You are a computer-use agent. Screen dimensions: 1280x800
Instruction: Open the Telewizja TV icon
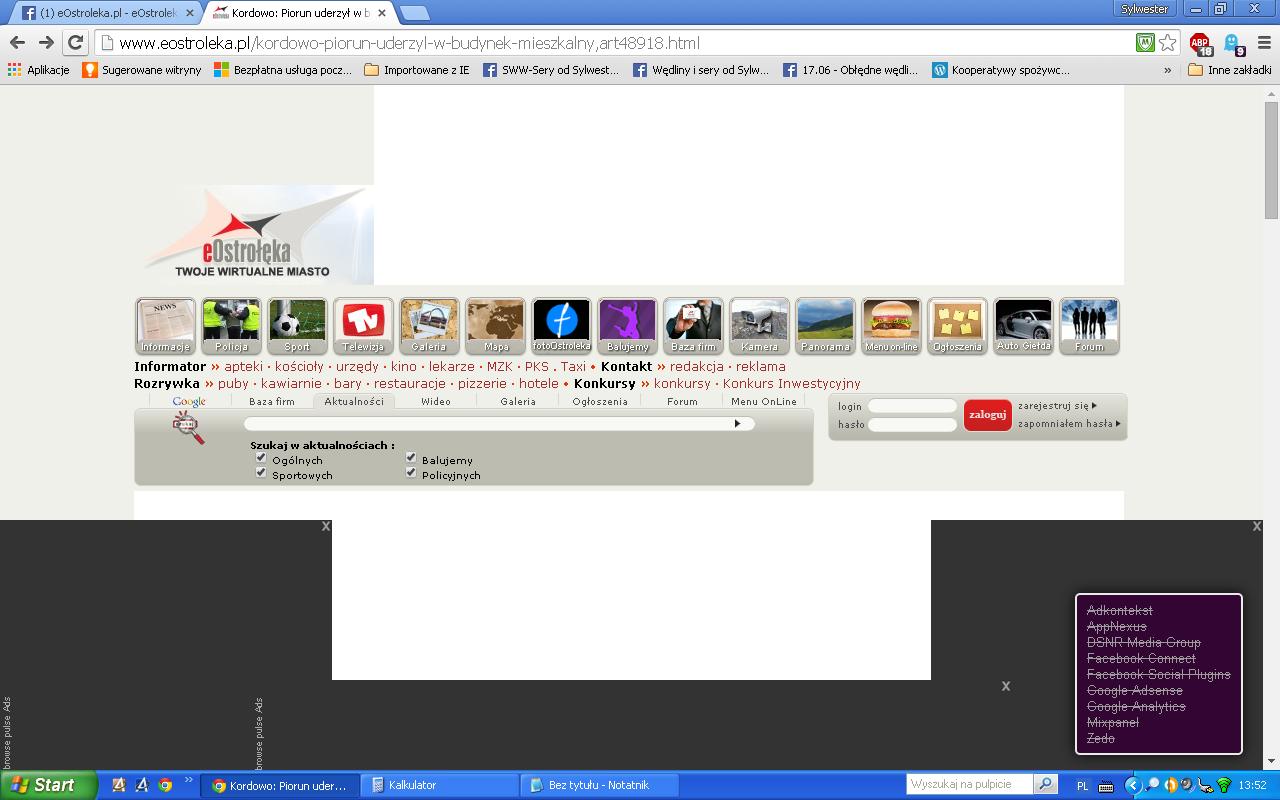click(363, 324)
